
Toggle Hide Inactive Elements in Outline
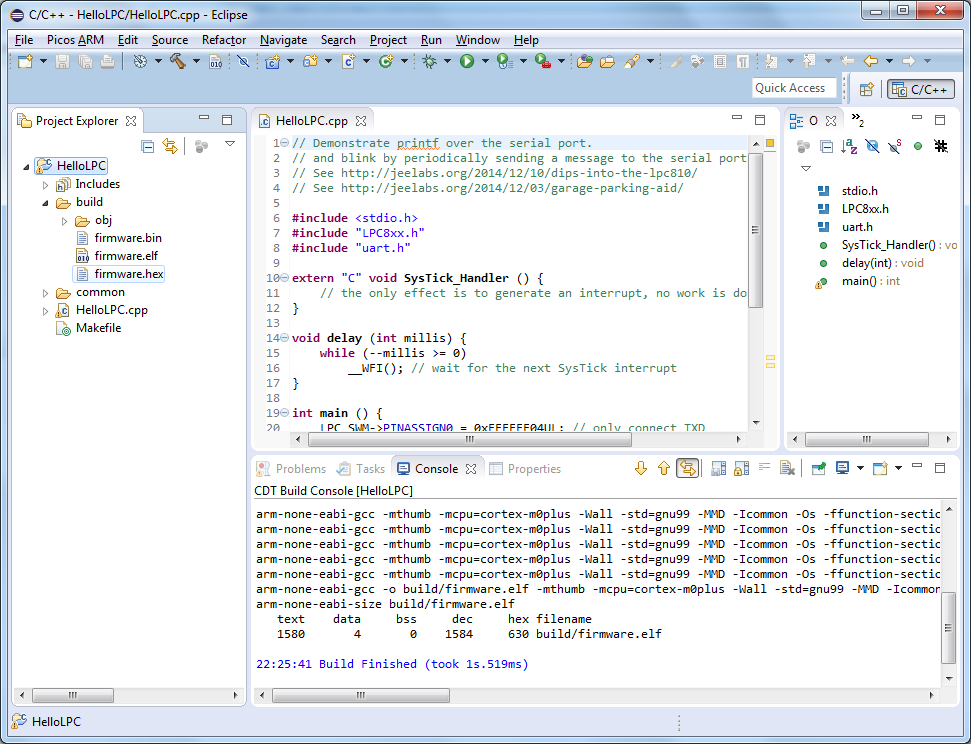coord(941,146)
